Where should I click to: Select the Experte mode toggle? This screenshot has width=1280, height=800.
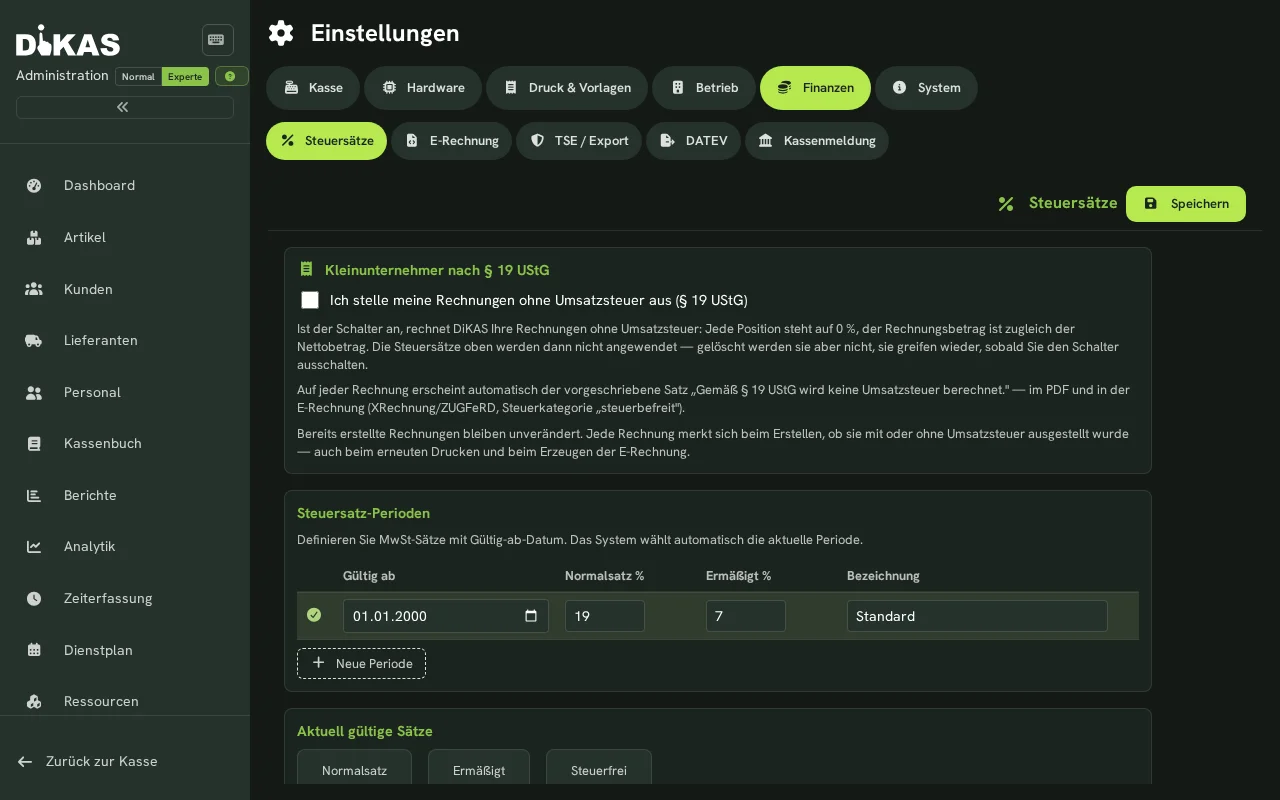[185, 76]
